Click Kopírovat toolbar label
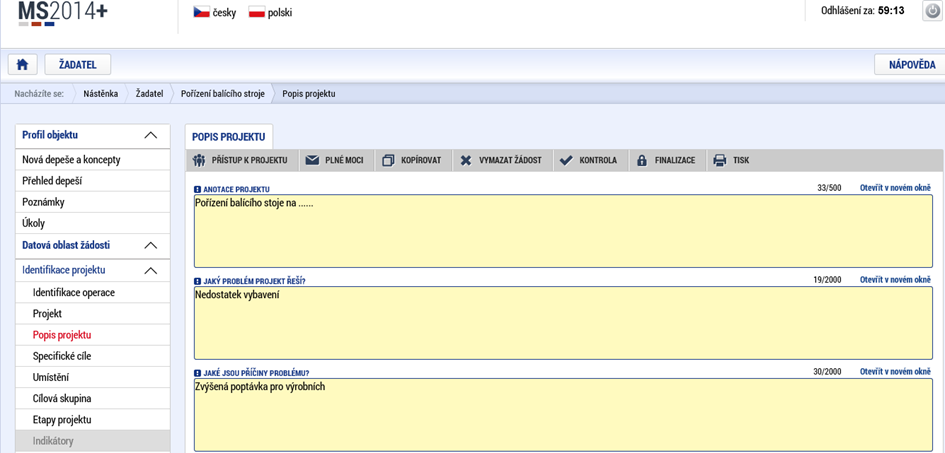Screen dimensions: 945x453 (421, 160)
